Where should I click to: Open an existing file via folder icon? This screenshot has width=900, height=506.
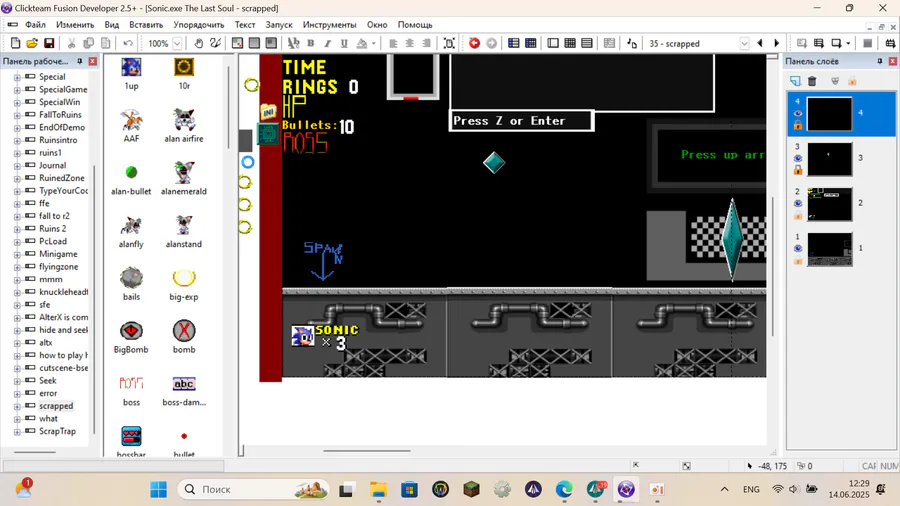pyautogui.click(x=32, y=44)
